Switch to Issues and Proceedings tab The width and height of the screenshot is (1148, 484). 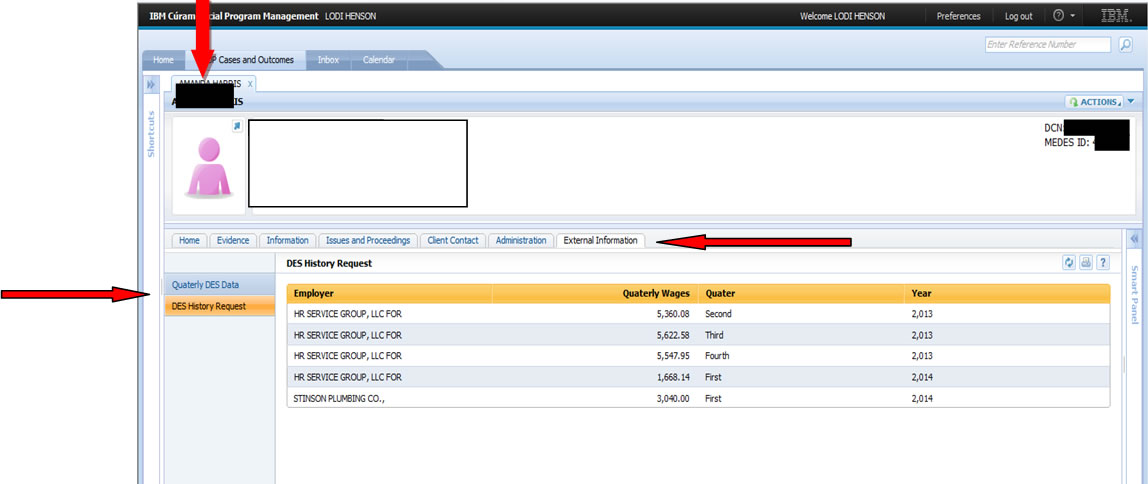click(368, 240)
